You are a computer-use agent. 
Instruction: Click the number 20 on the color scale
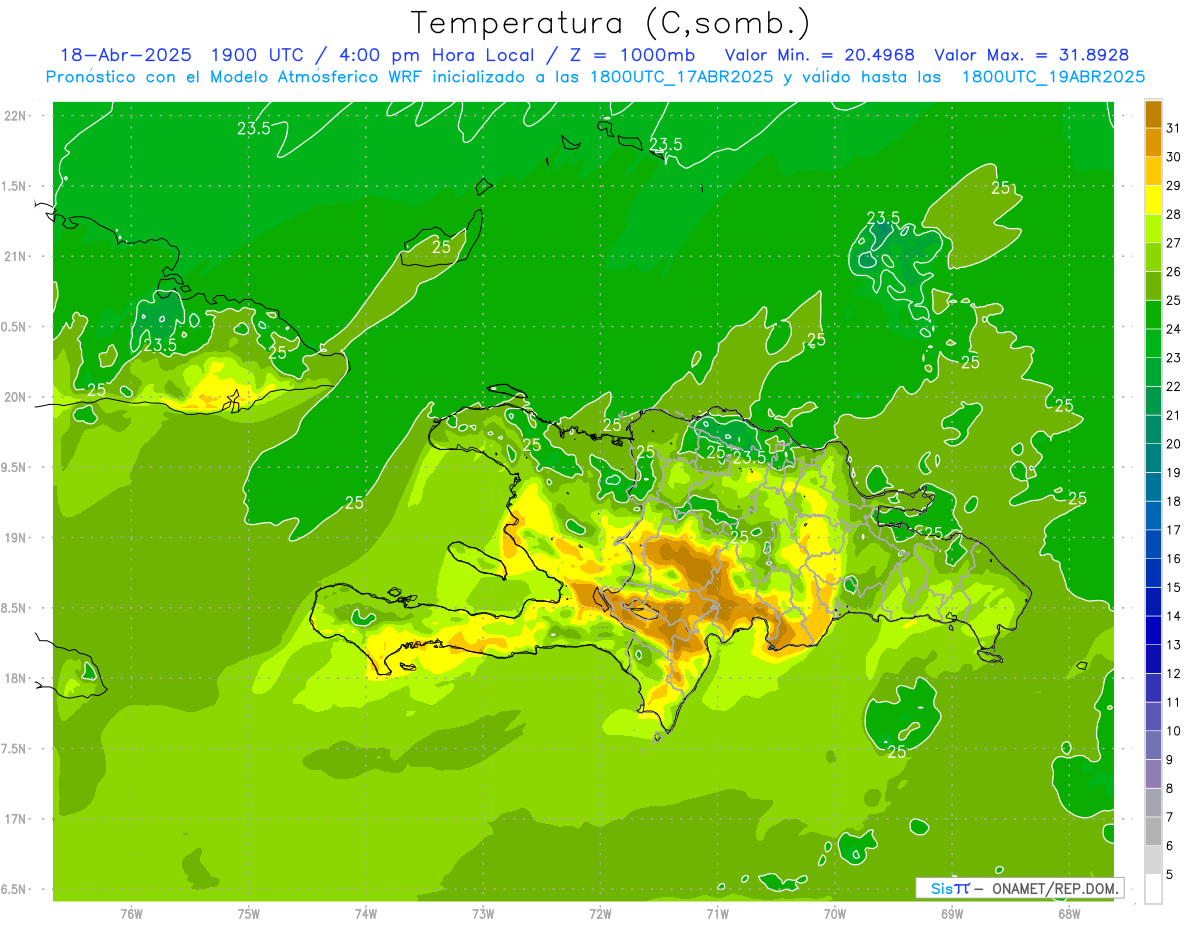click(1173, 444)
